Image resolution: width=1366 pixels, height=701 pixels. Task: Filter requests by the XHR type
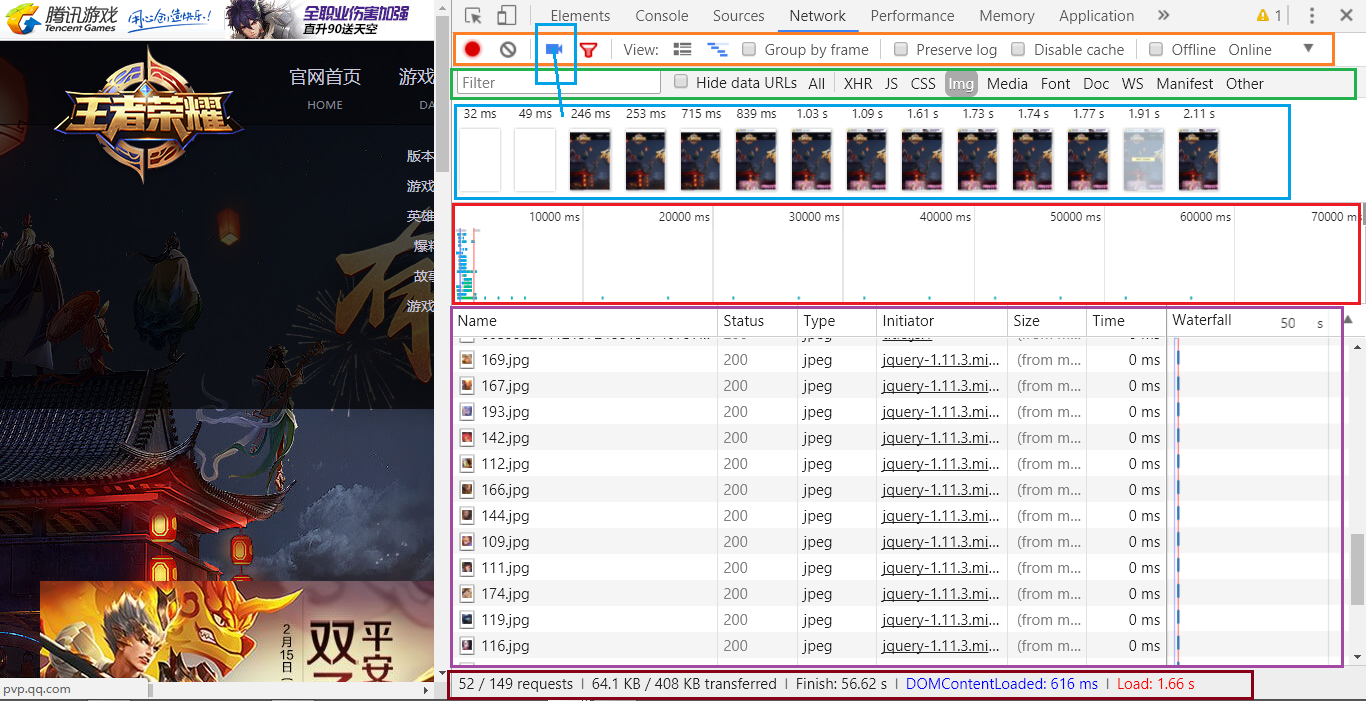(858, 84)
